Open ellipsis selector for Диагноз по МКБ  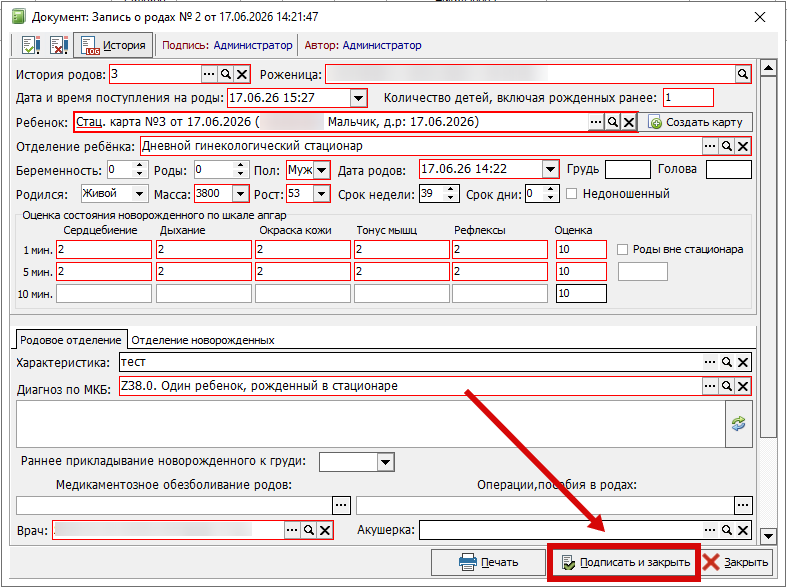pos(710,386)
